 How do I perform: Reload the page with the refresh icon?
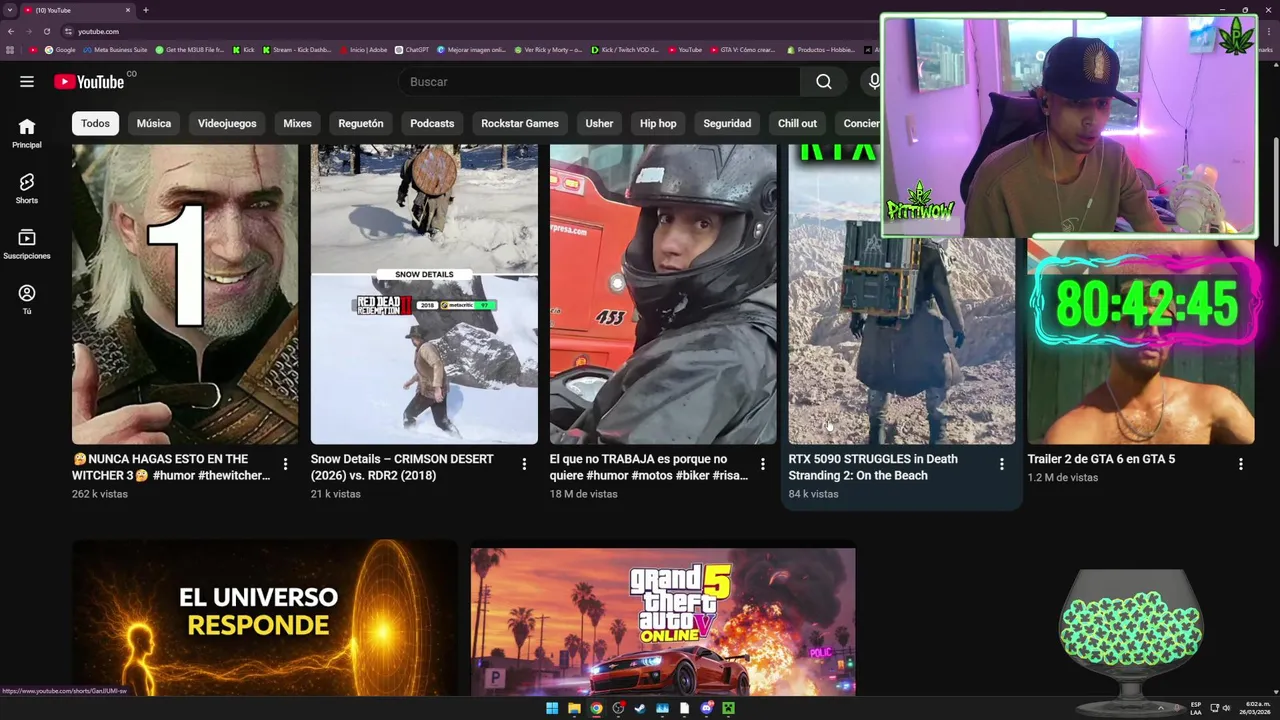pyautogui.click(x=46, y=31)
